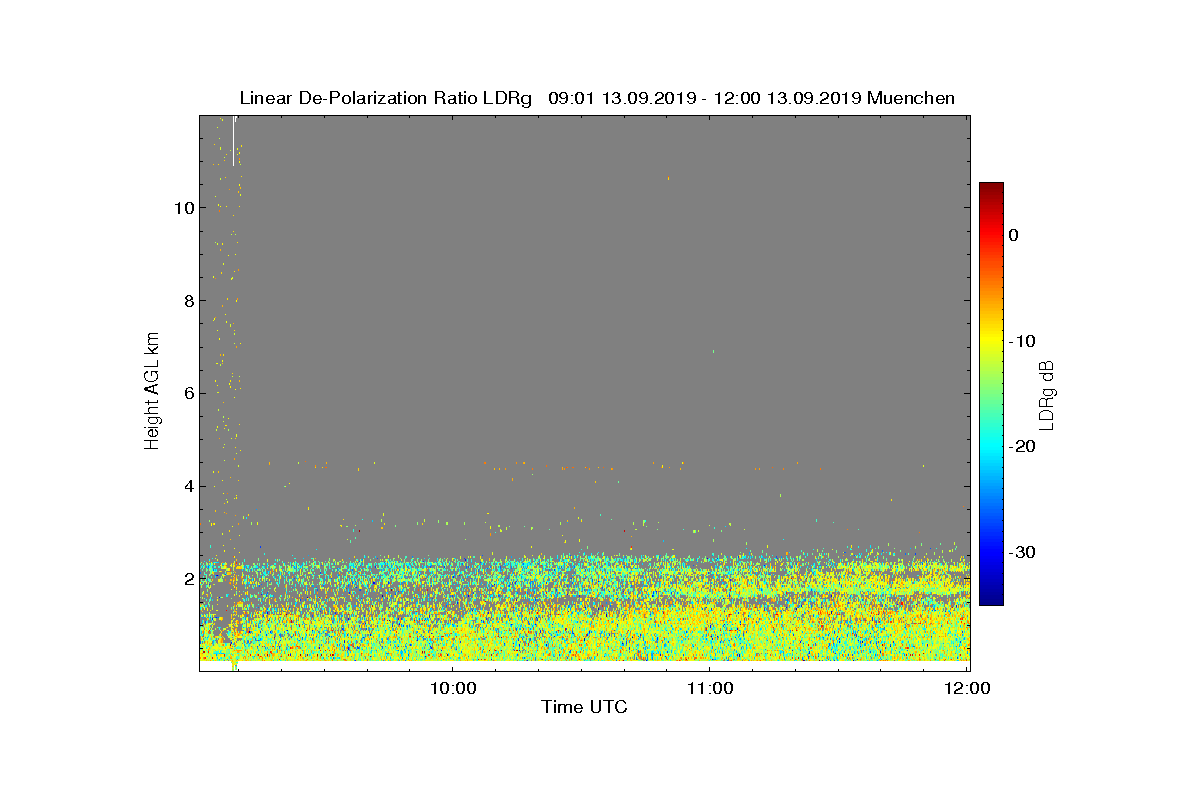Click the height tick label '2'
Viewport: 1200px width, 800px height.
click(187, 579)
